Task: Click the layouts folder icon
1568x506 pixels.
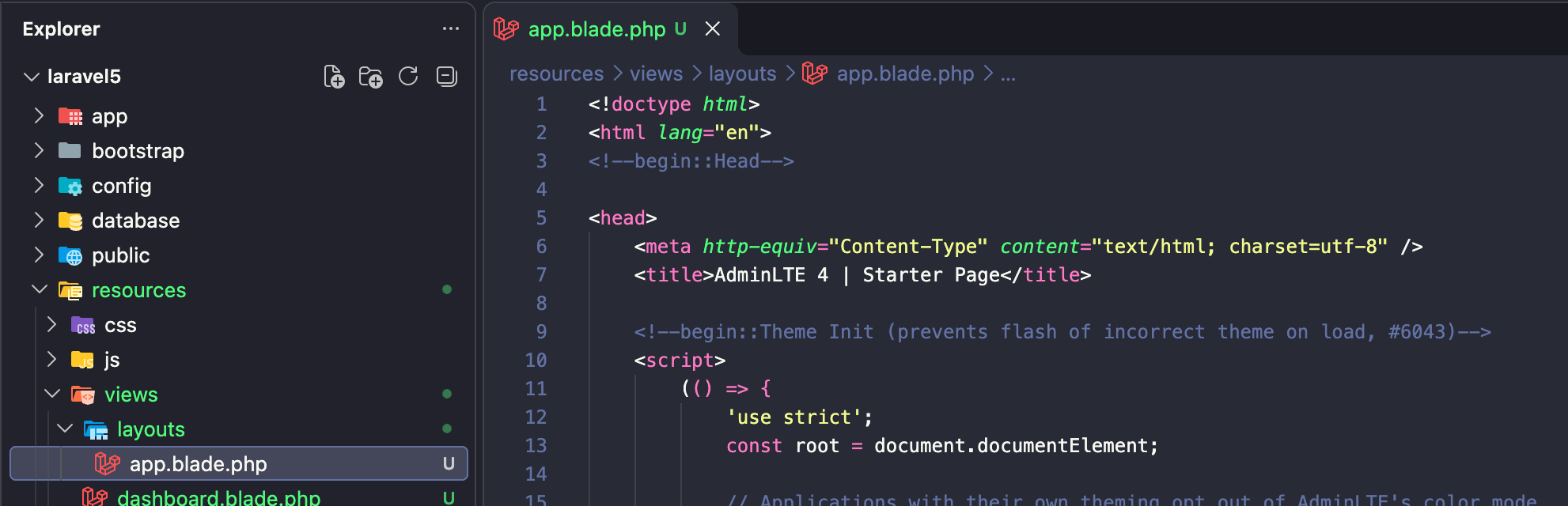Action: pos(96,430)
